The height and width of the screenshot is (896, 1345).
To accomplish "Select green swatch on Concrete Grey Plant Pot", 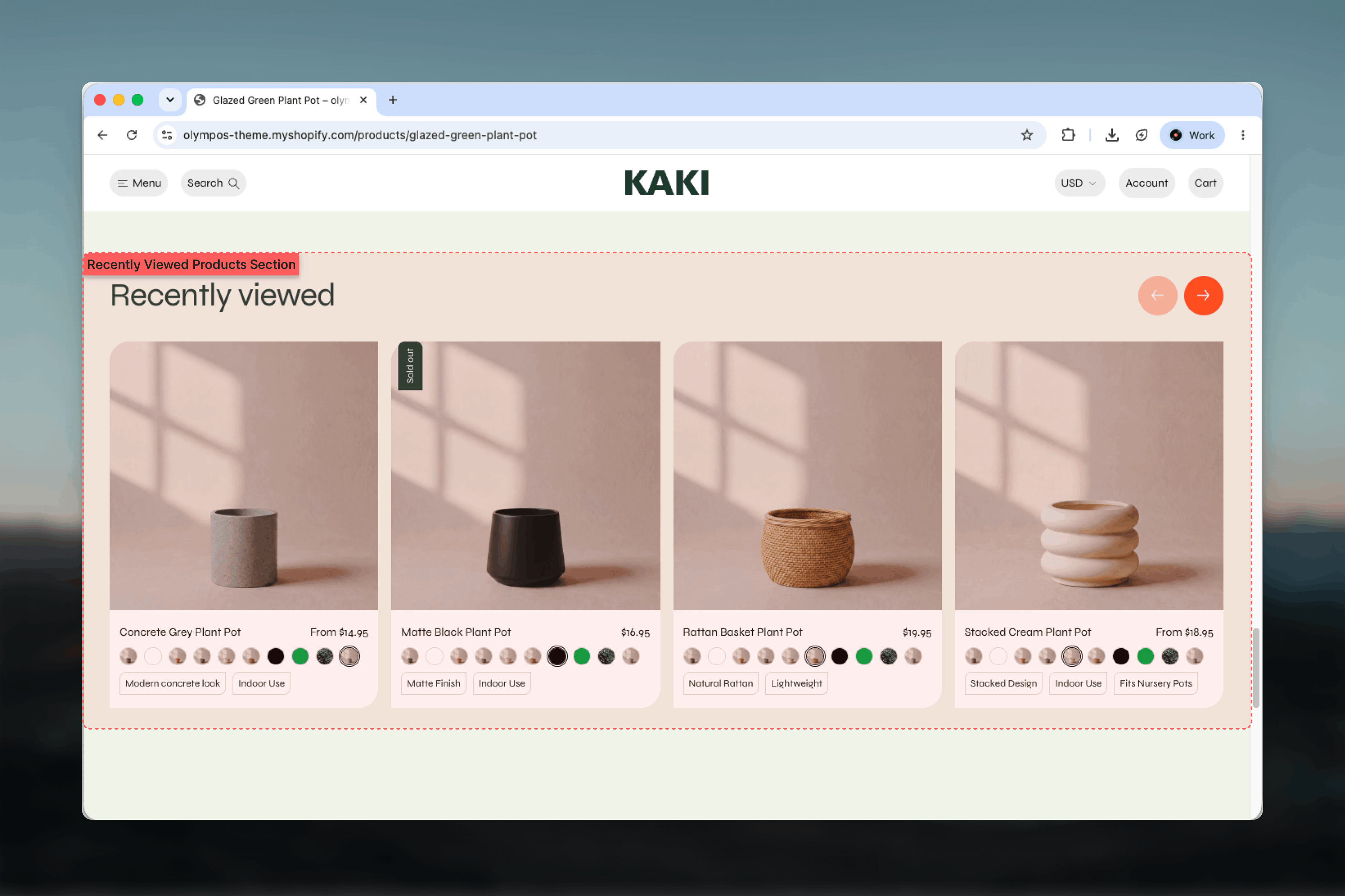I will coord(300,656).
